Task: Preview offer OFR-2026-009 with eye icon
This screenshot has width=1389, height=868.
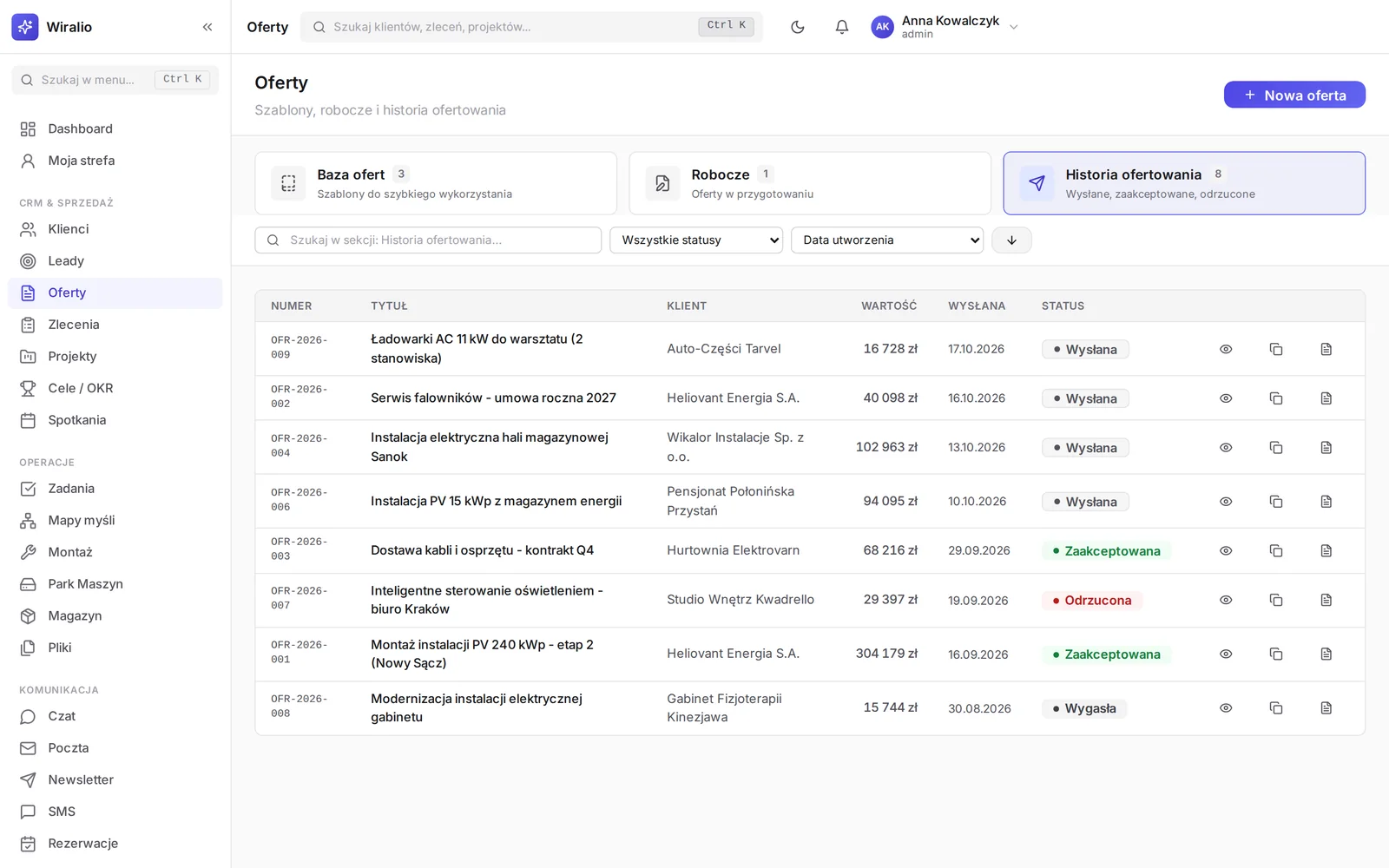Action: coord(1226,349)
